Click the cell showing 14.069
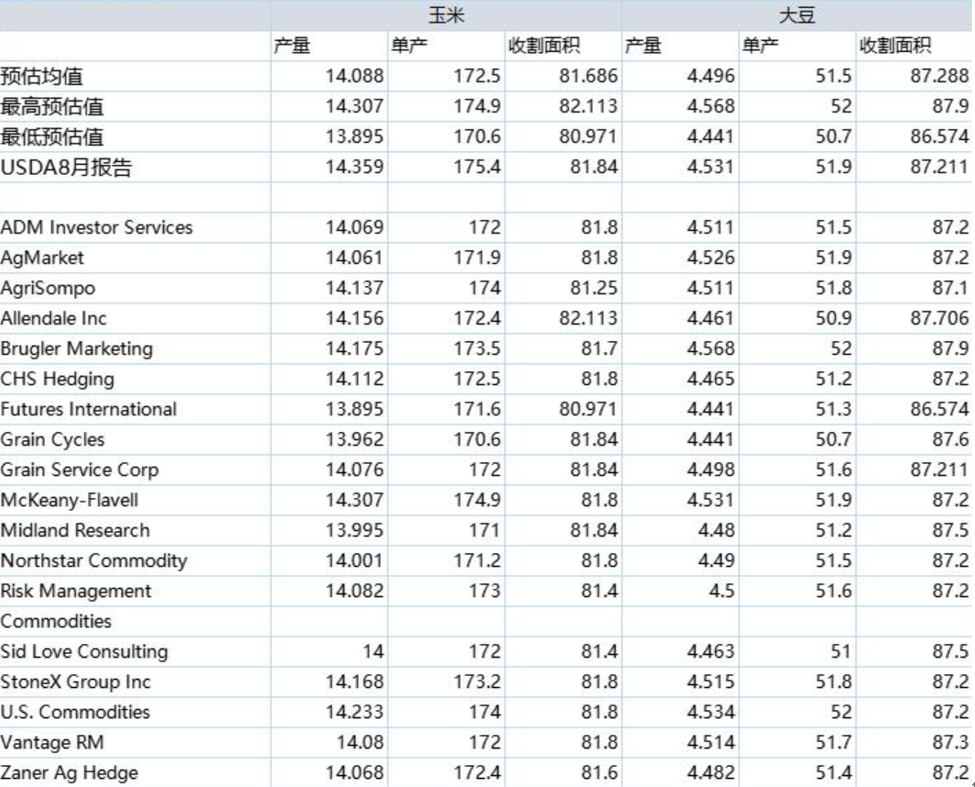 click(x=354, y=228)
